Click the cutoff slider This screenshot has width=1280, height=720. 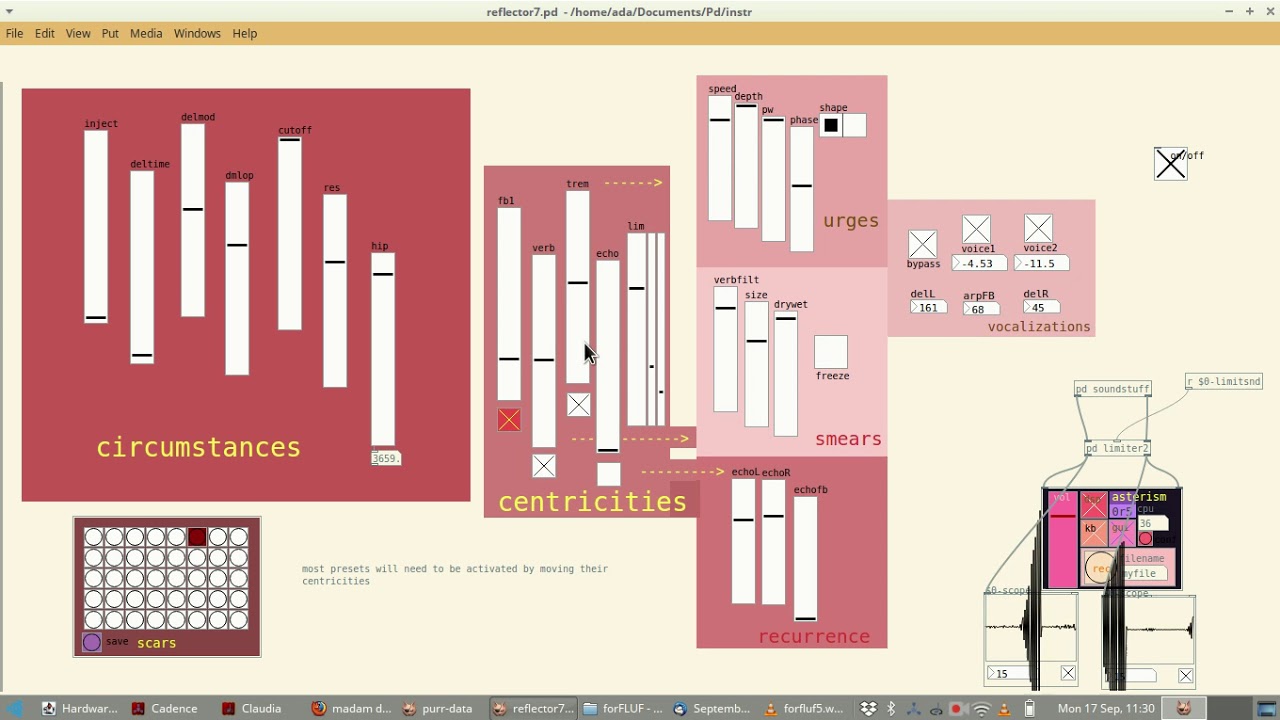290,233
